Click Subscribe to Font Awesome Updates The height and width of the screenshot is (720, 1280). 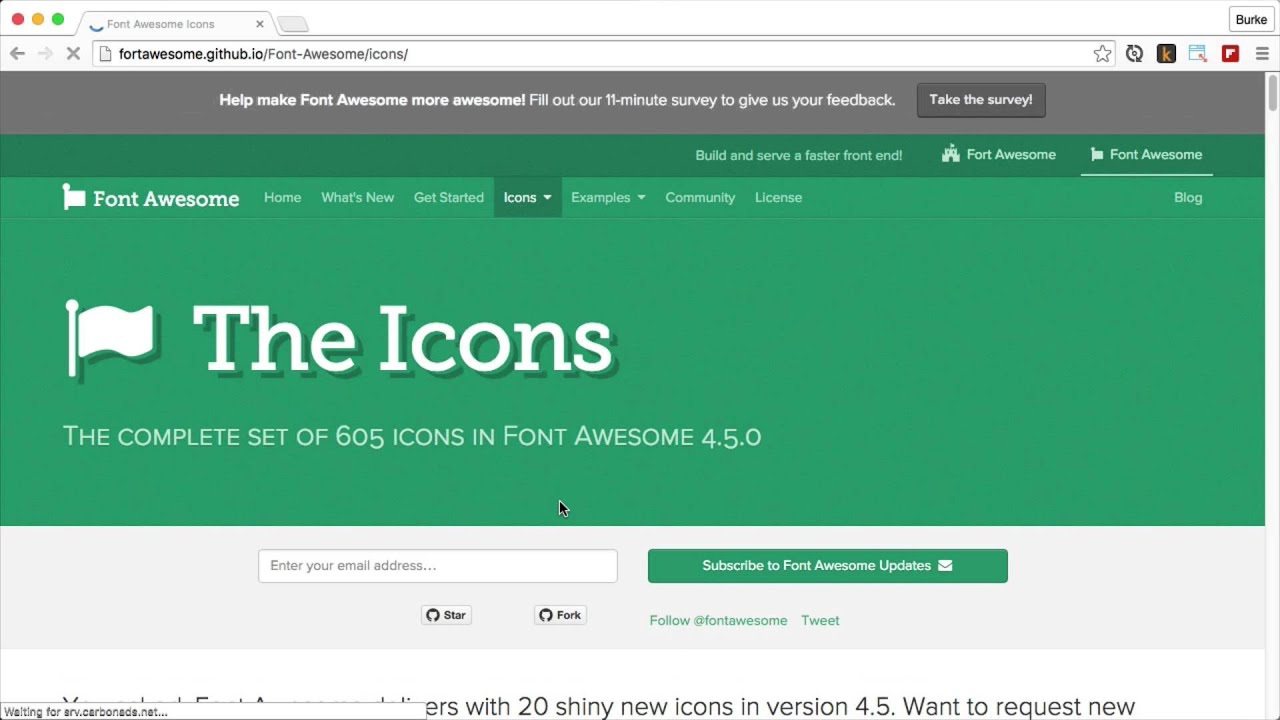[x=828, y=566]
